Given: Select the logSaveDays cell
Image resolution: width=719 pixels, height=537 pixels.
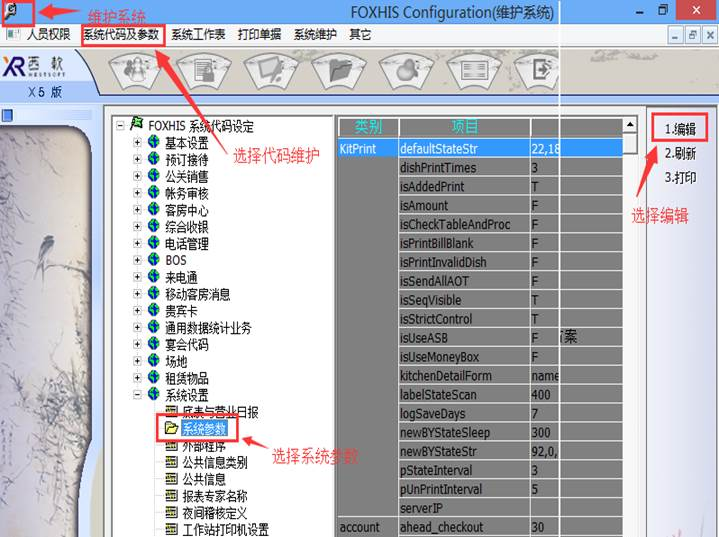Looking at the screenshot, I should click(x=465, y=414).
